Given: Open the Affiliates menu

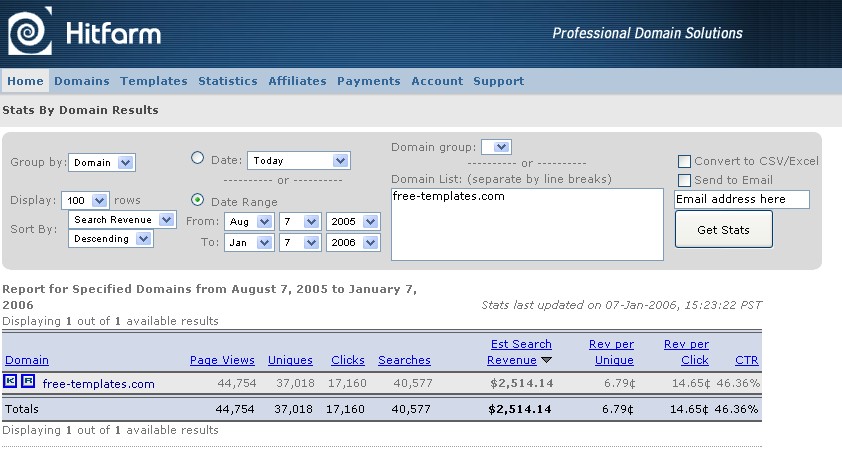Looking at the screenshot, I should coord(297,81).
